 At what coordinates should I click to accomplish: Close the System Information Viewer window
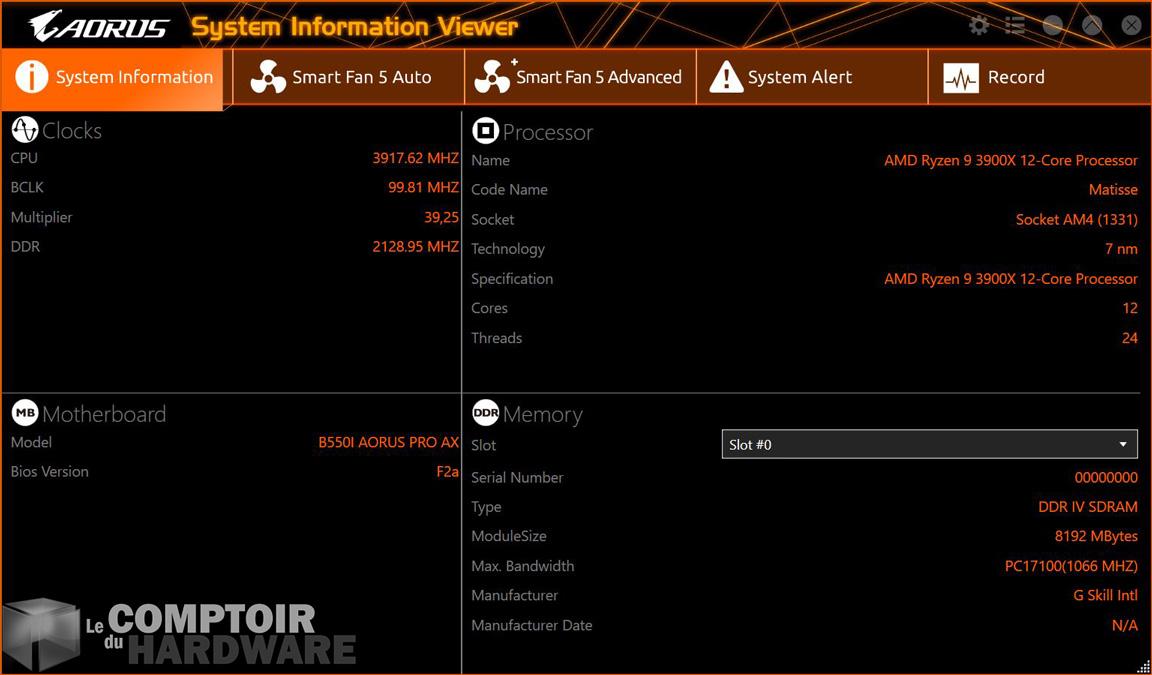tap(1131, 26)
